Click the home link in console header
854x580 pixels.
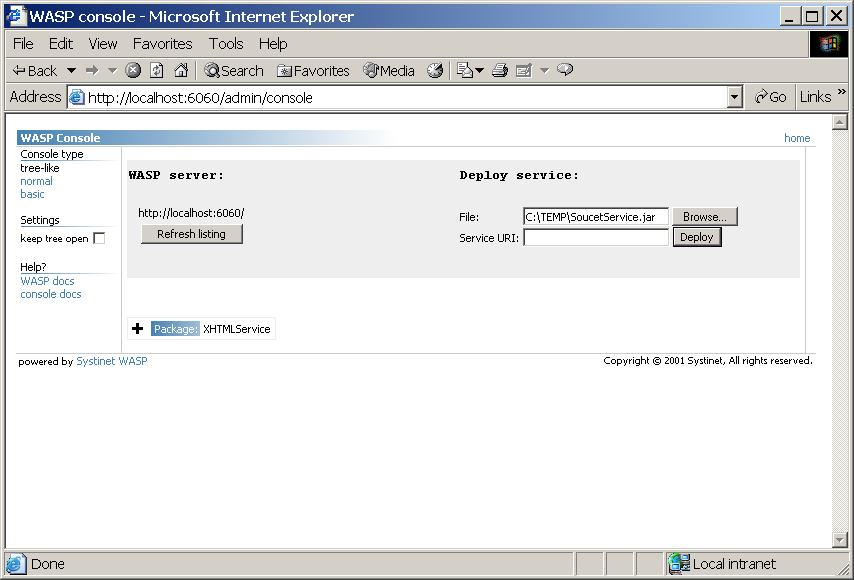[797, 138]
